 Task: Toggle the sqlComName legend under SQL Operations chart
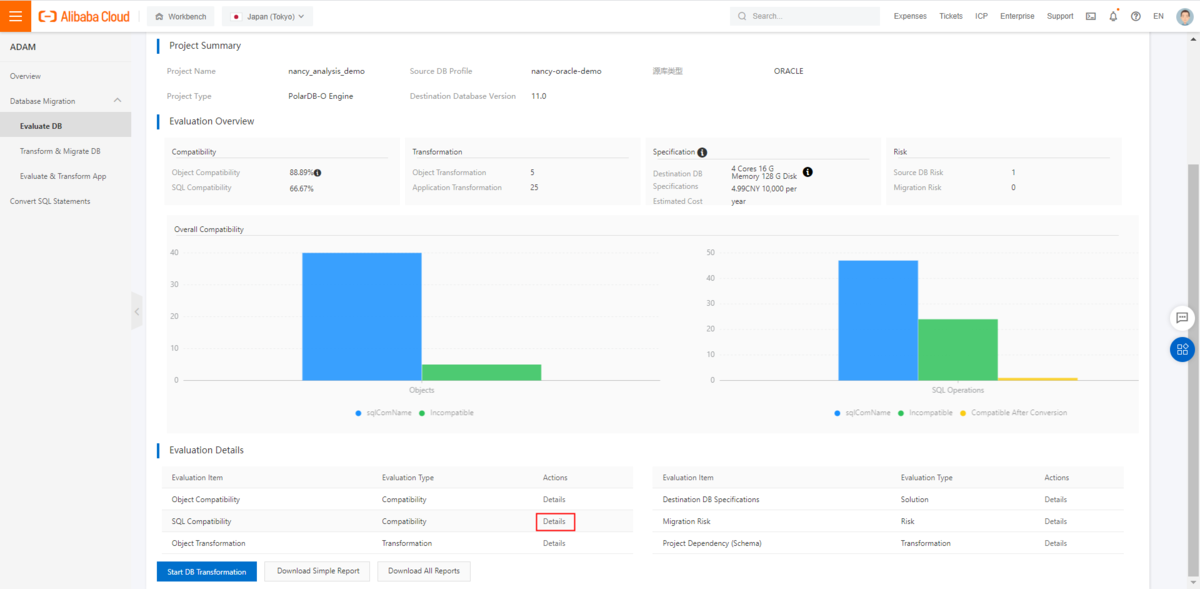pos(863,412)
